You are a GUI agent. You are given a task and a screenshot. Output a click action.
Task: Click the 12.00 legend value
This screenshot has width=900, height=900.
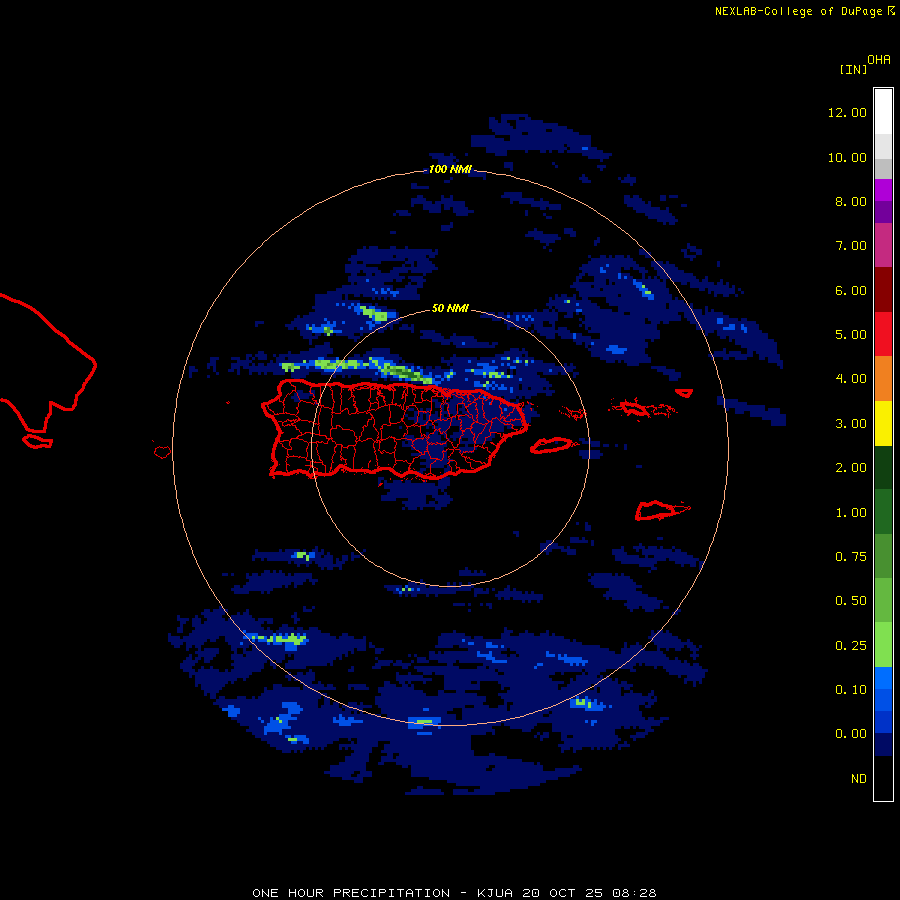pos(847,112)
